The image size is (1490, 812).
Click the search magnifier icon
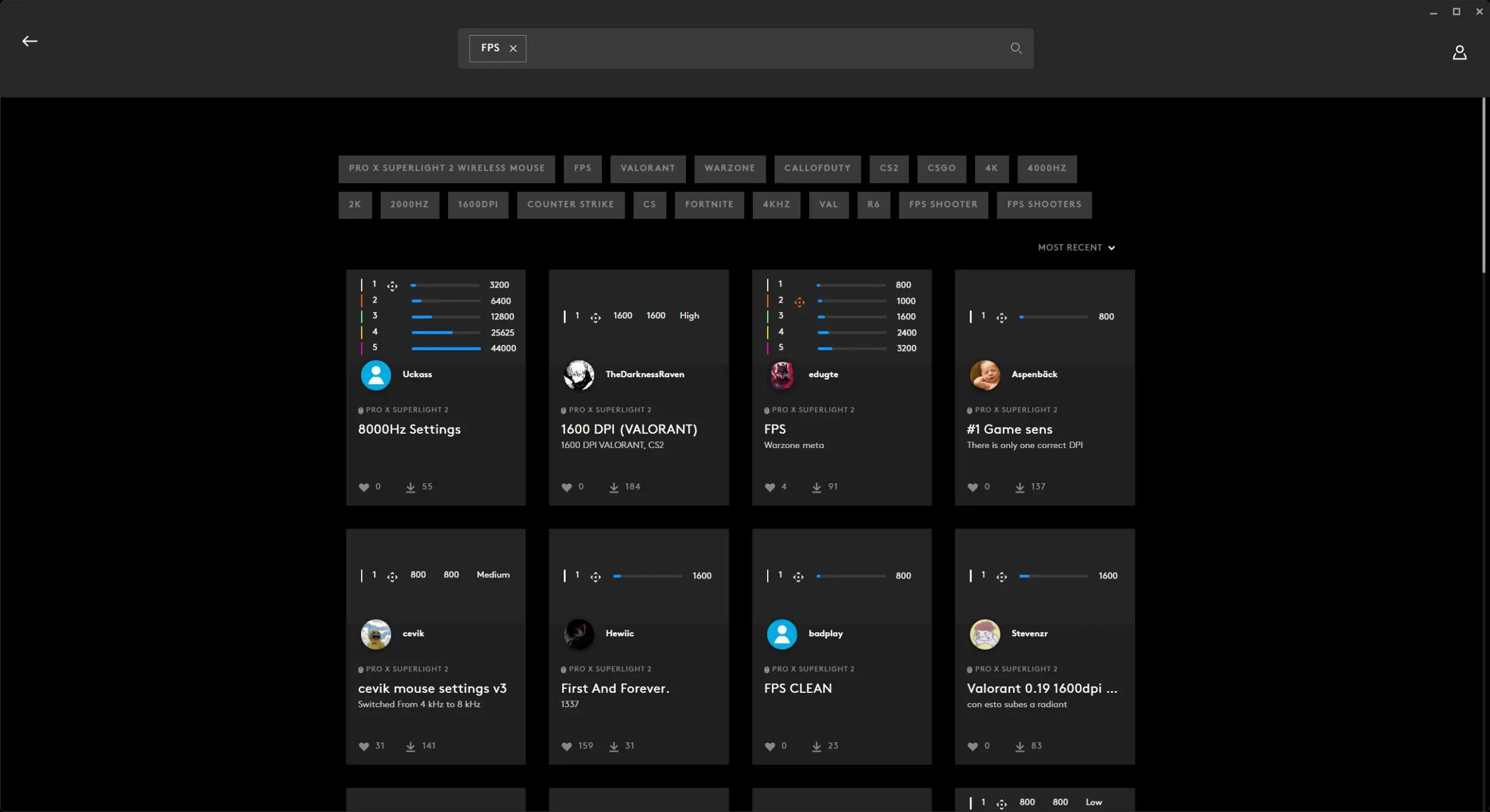1016,48
